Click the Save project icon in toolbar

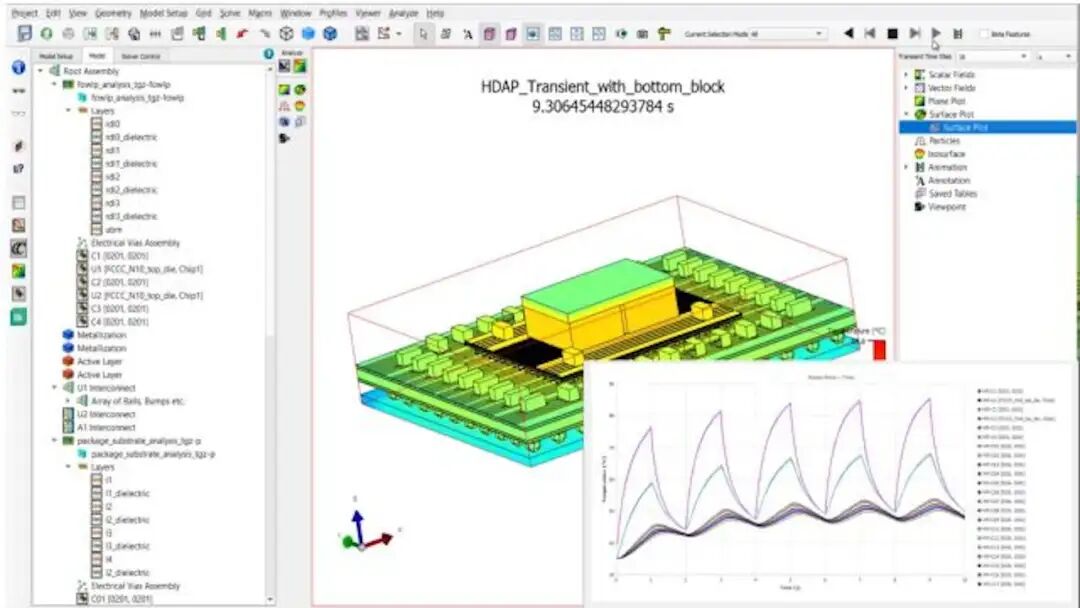[x=25, y=33]
